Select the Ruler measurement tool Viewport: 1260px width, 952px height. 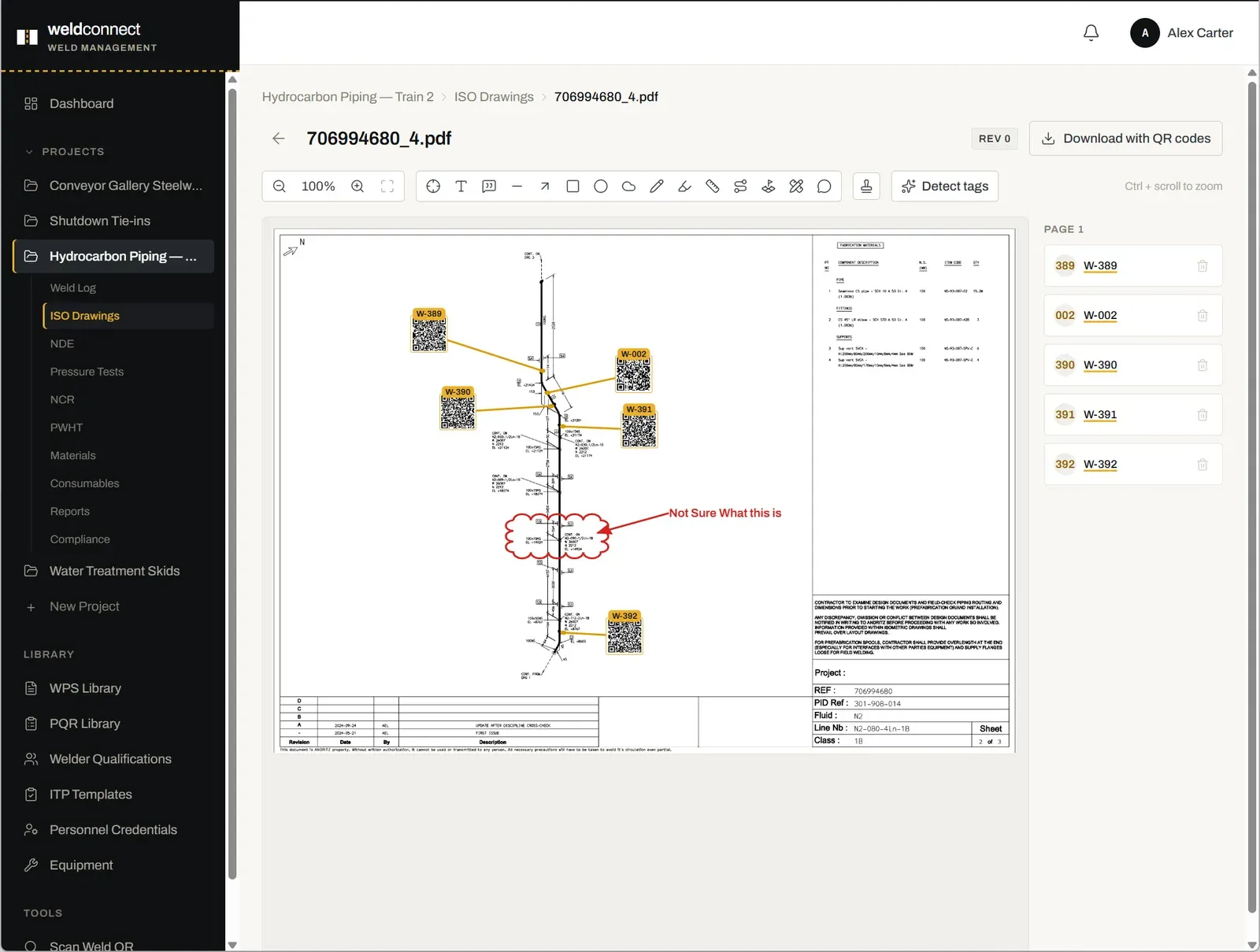[713, 187]
